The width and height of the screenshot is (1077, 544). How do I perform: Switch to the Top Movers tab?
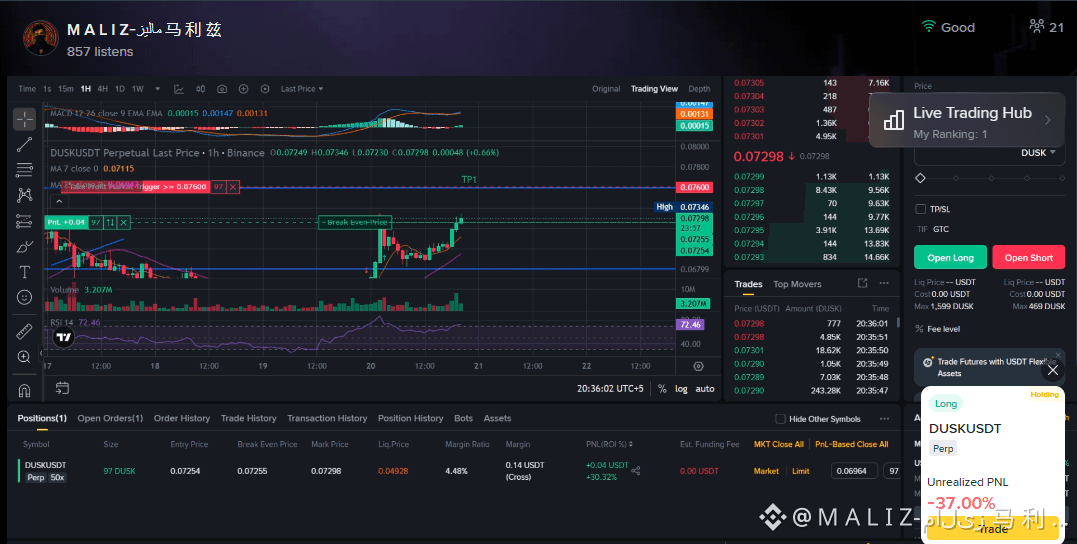797,284
